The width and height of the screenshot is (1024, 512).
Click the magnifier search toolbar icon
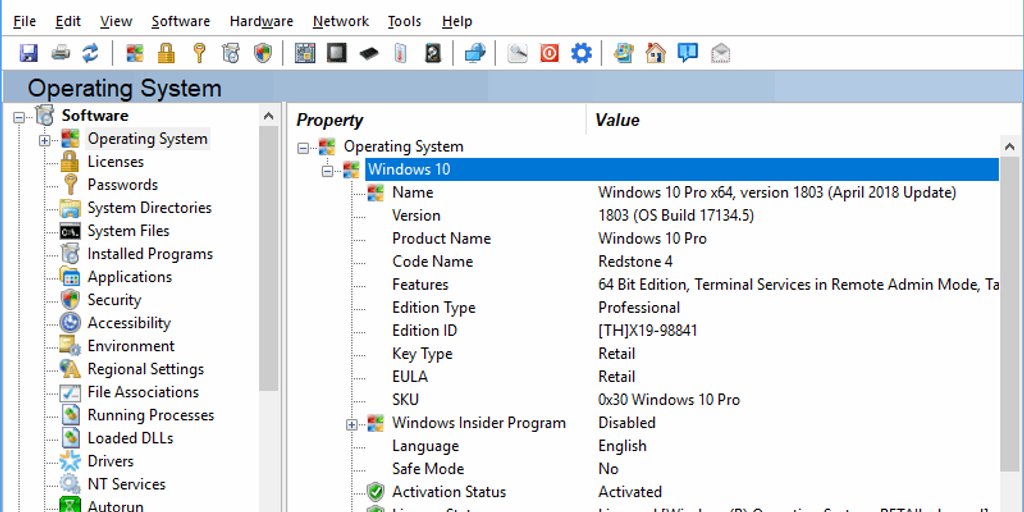[517, 53]
